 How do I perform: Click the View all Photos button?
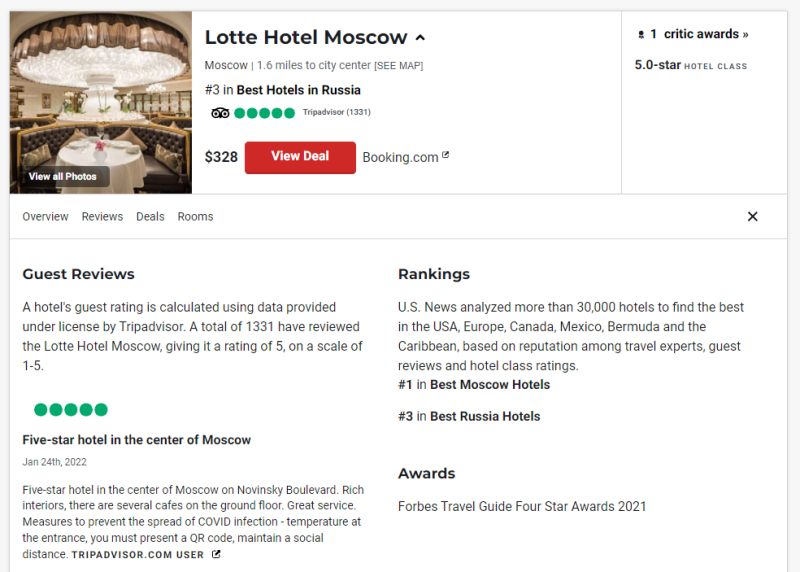coord(63,177)
